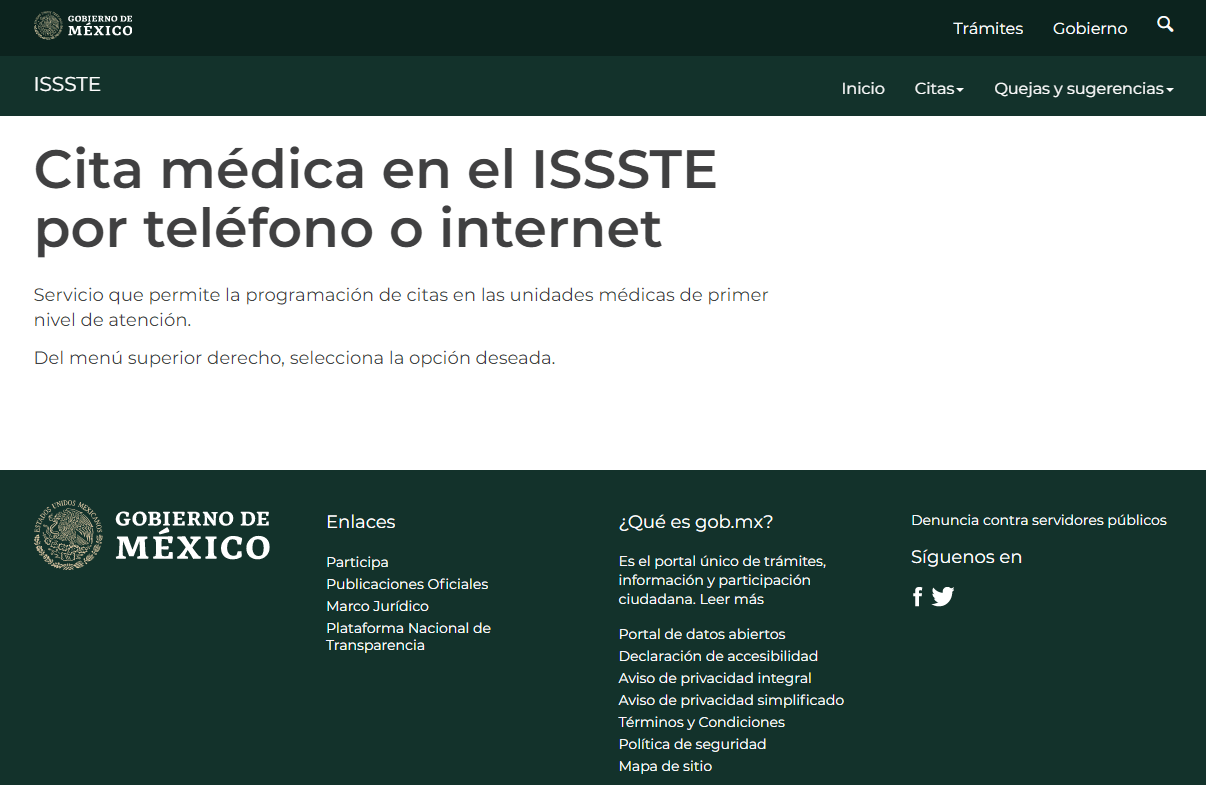Image resolution: width=1206 pixels, height=785 pixels.
Task: Open Denuncia contra servidores públicos link
Action: click(x=1039, y=520)
